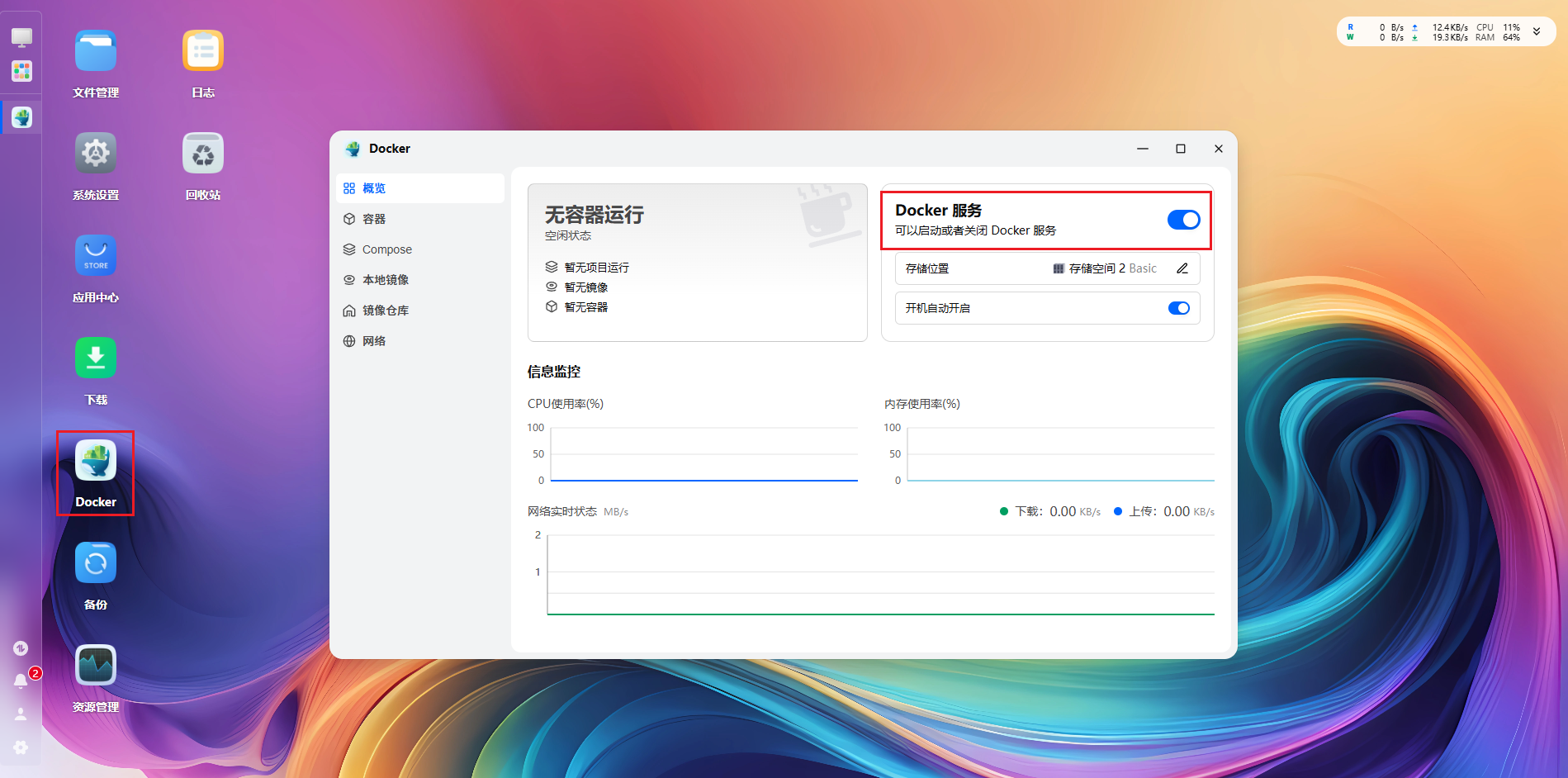Open the 本地镜像 section
The height and width of the screenshot is (778, 1568).
(420, 280)
